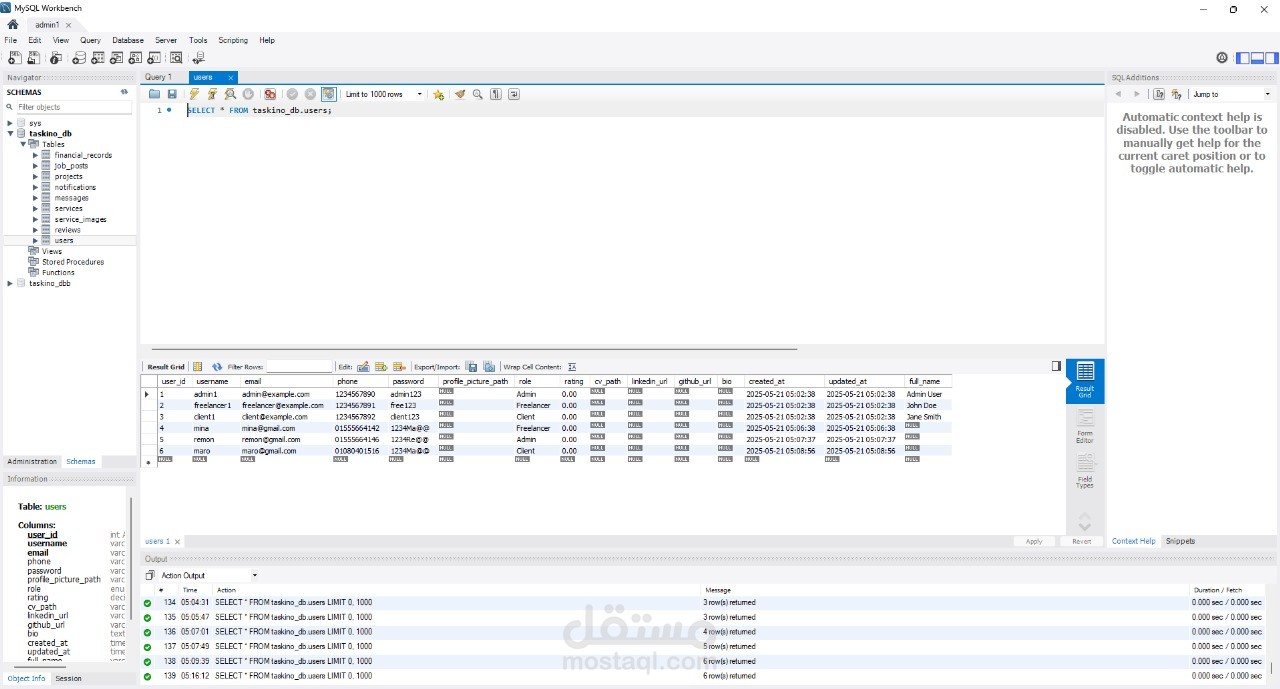Viewport: 1280px width, 689px height.
Task: Toggle auto-commit mode toolbar button
Action: [329, 94]
